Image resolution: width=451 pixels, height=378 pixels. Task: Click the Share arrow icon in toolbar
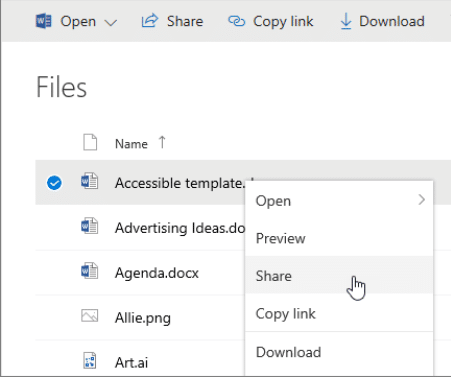[x=150, y=21]
